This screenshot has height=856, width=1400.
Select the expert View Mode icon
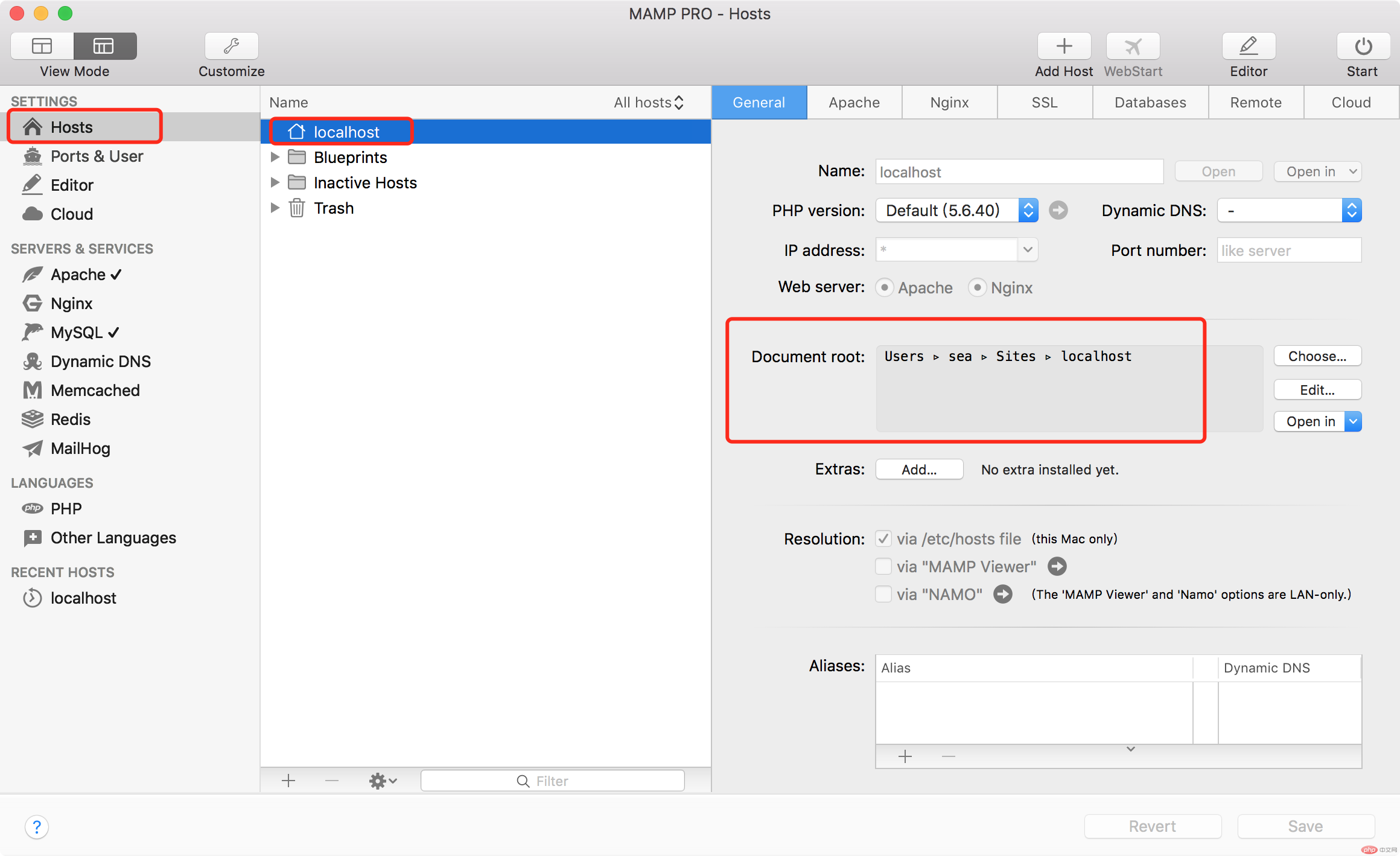(x=105, y=46)
